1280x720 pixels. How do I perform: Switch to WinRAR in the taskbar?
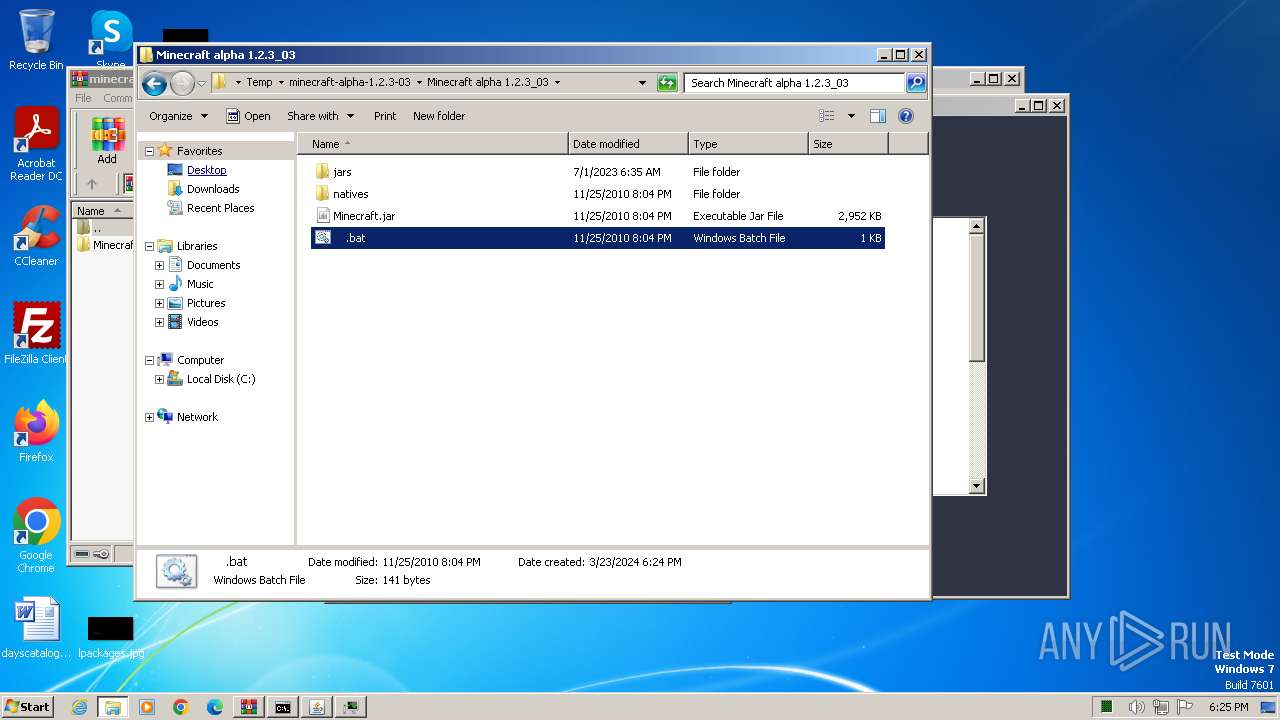tap(249, 707)
